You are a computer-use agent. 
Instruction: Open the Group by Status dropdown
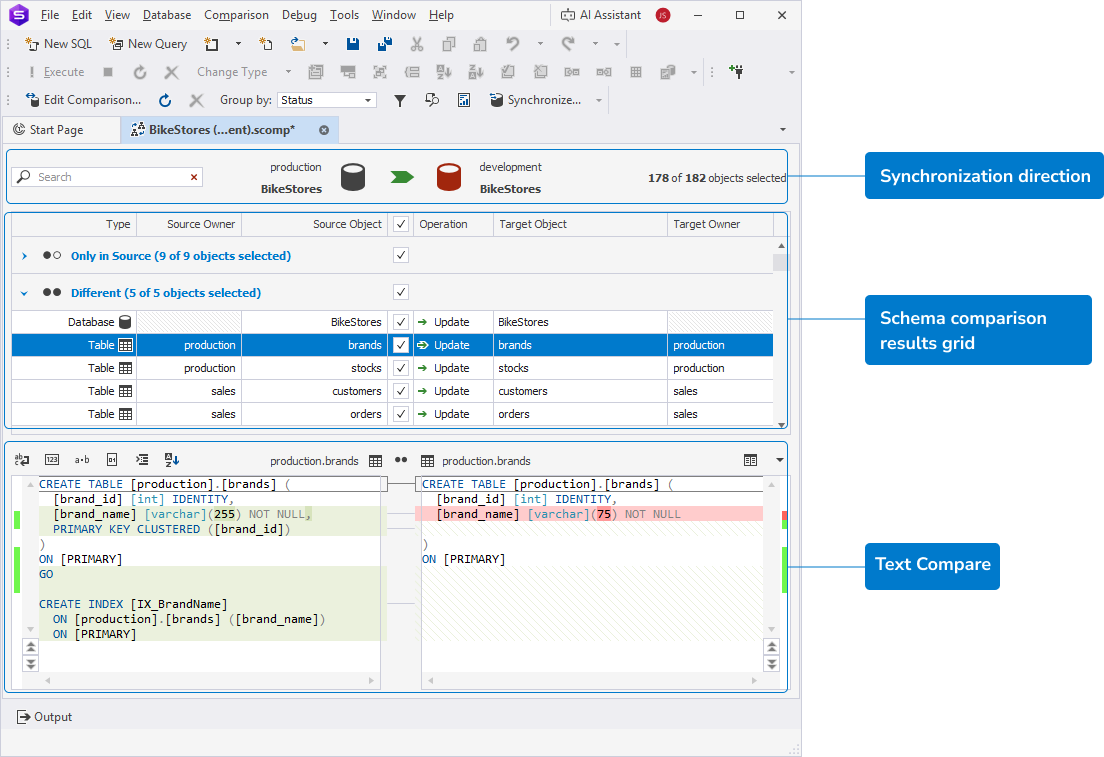click(367, 100)
